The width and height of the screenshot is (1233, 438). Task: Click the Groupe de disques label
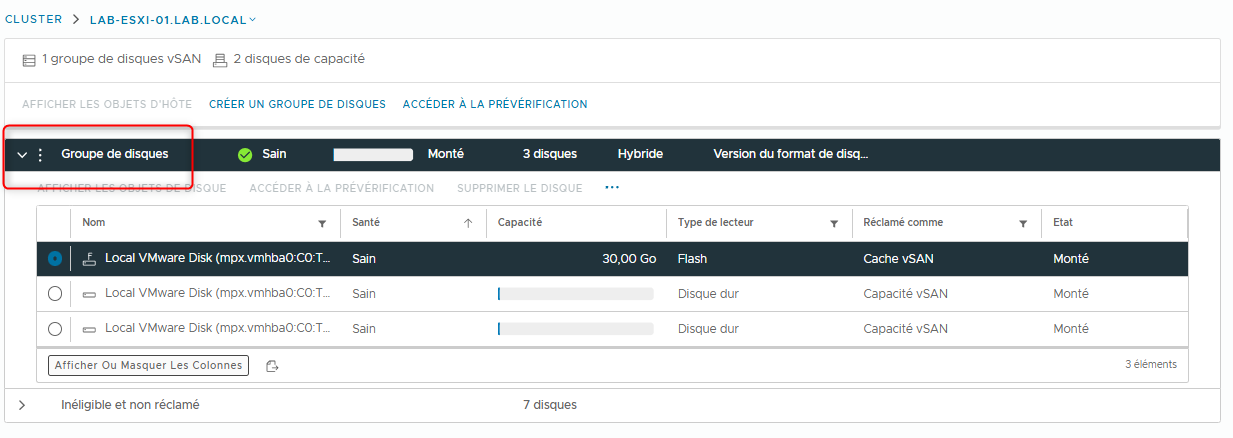(x=115, y=155)
